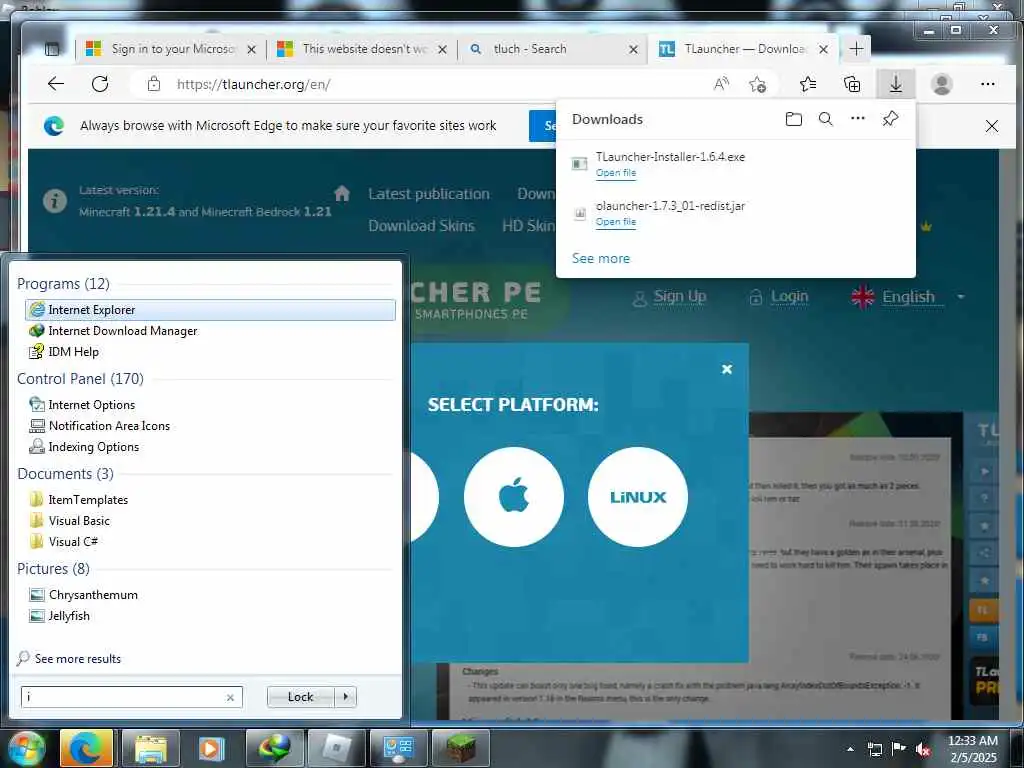Click the Lock button in Start menu
1024x768 pixels.
[300, 697]
